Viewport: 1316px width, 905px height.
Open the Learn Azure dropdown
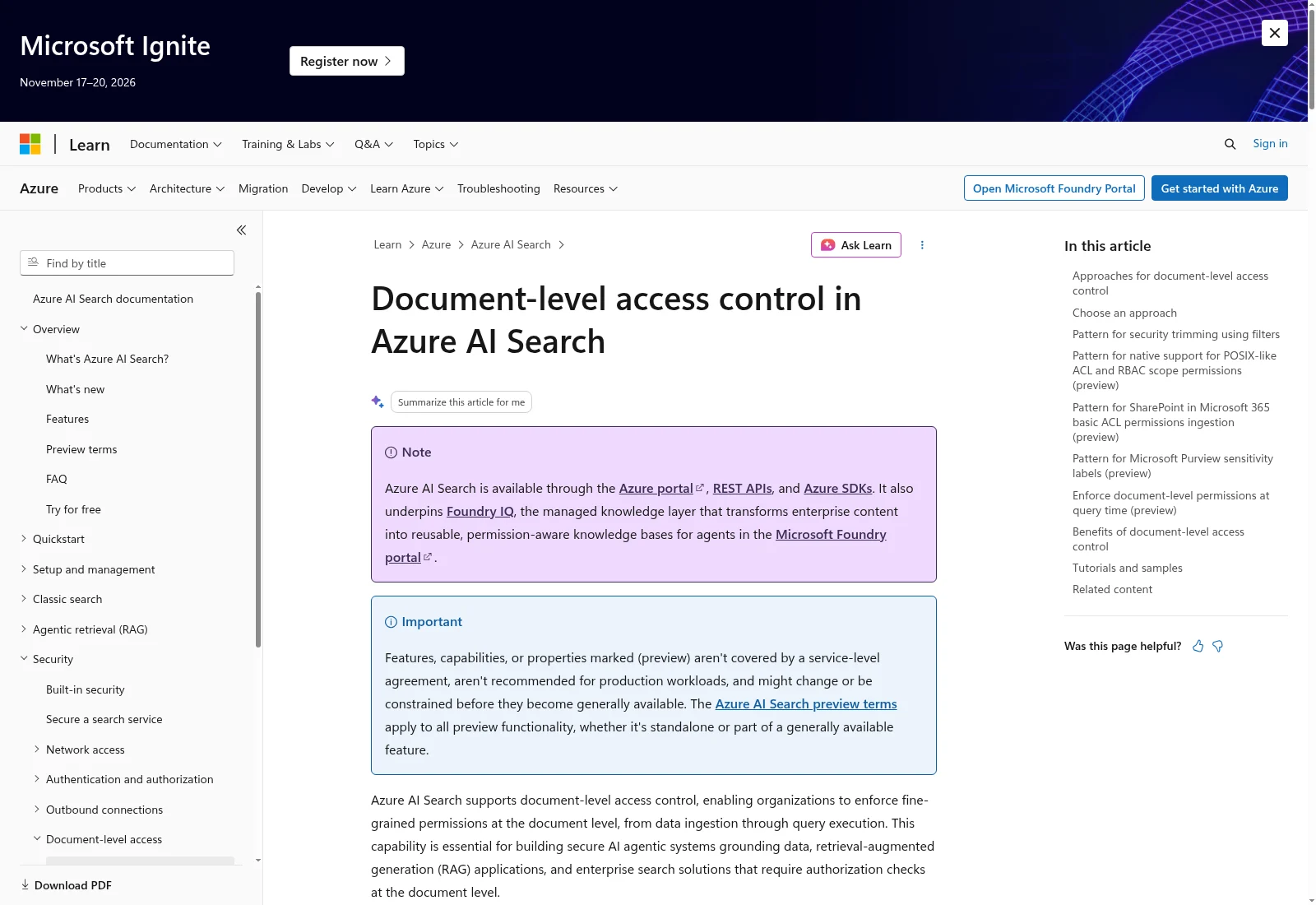[x=407, y=188]
